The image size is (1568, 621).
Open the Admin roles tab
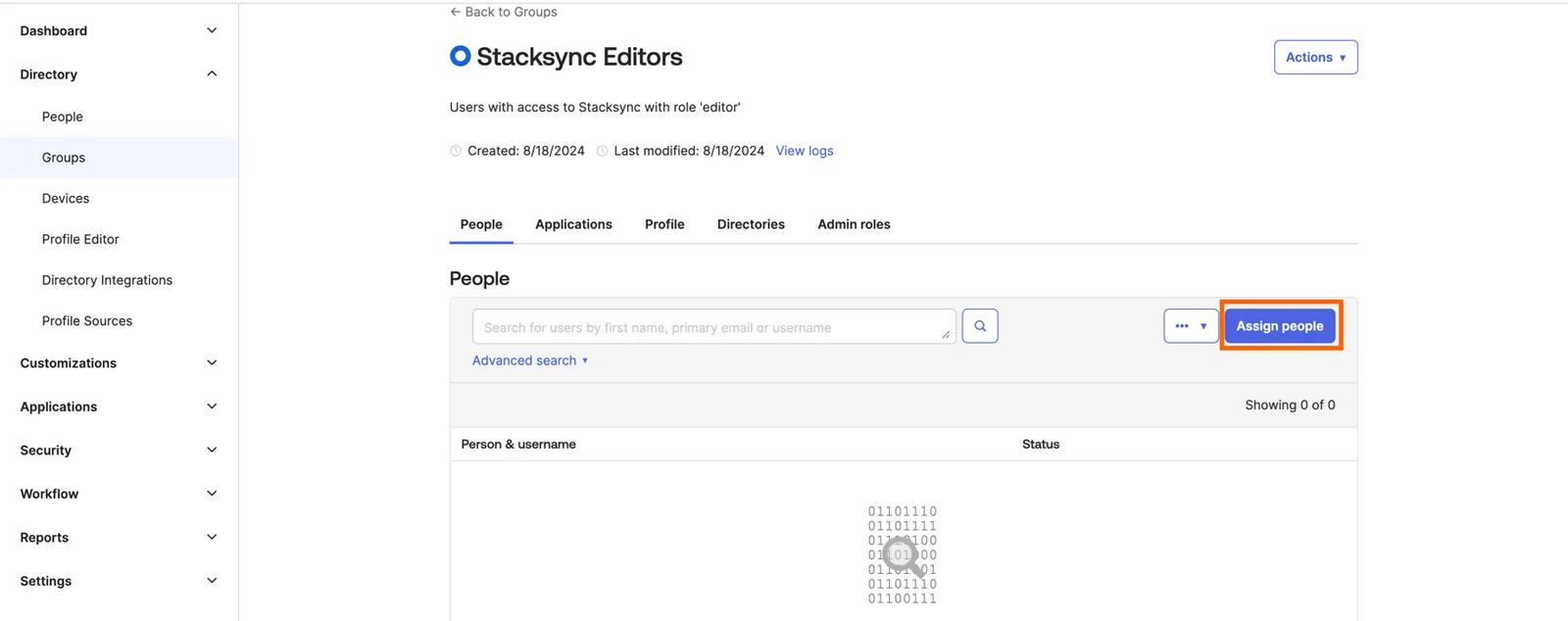854,224
